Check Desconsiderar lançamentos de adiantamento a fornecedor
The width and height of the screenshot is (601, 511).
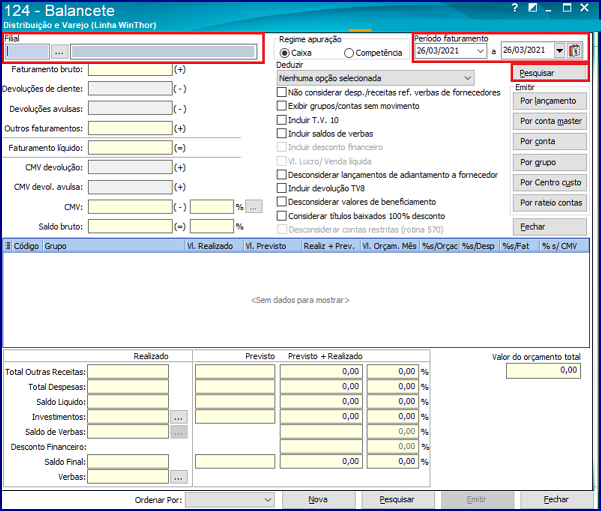pyautogui.click(x=281, y=174)
